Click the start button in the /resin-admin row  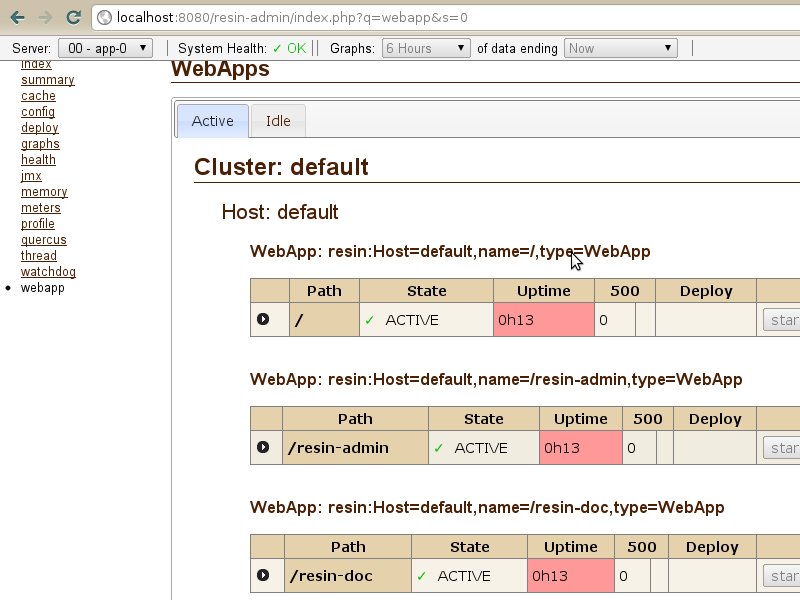click(781, 448)
